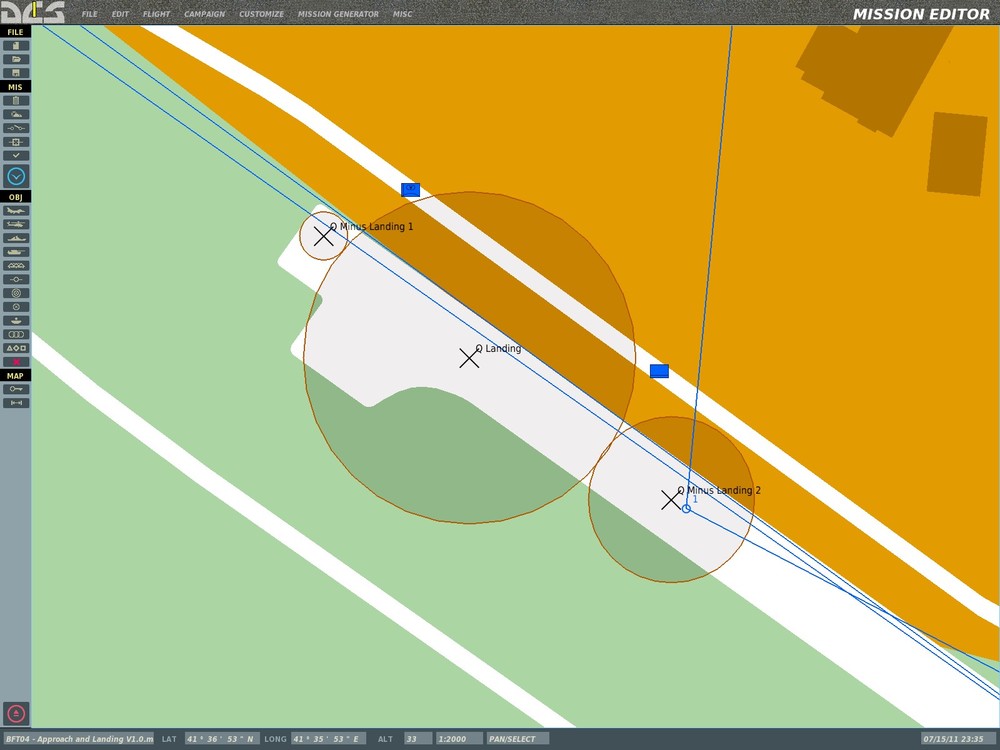1000x750 pixels.
Task: Click the save mission floppy icon
Action: point(16,73)
